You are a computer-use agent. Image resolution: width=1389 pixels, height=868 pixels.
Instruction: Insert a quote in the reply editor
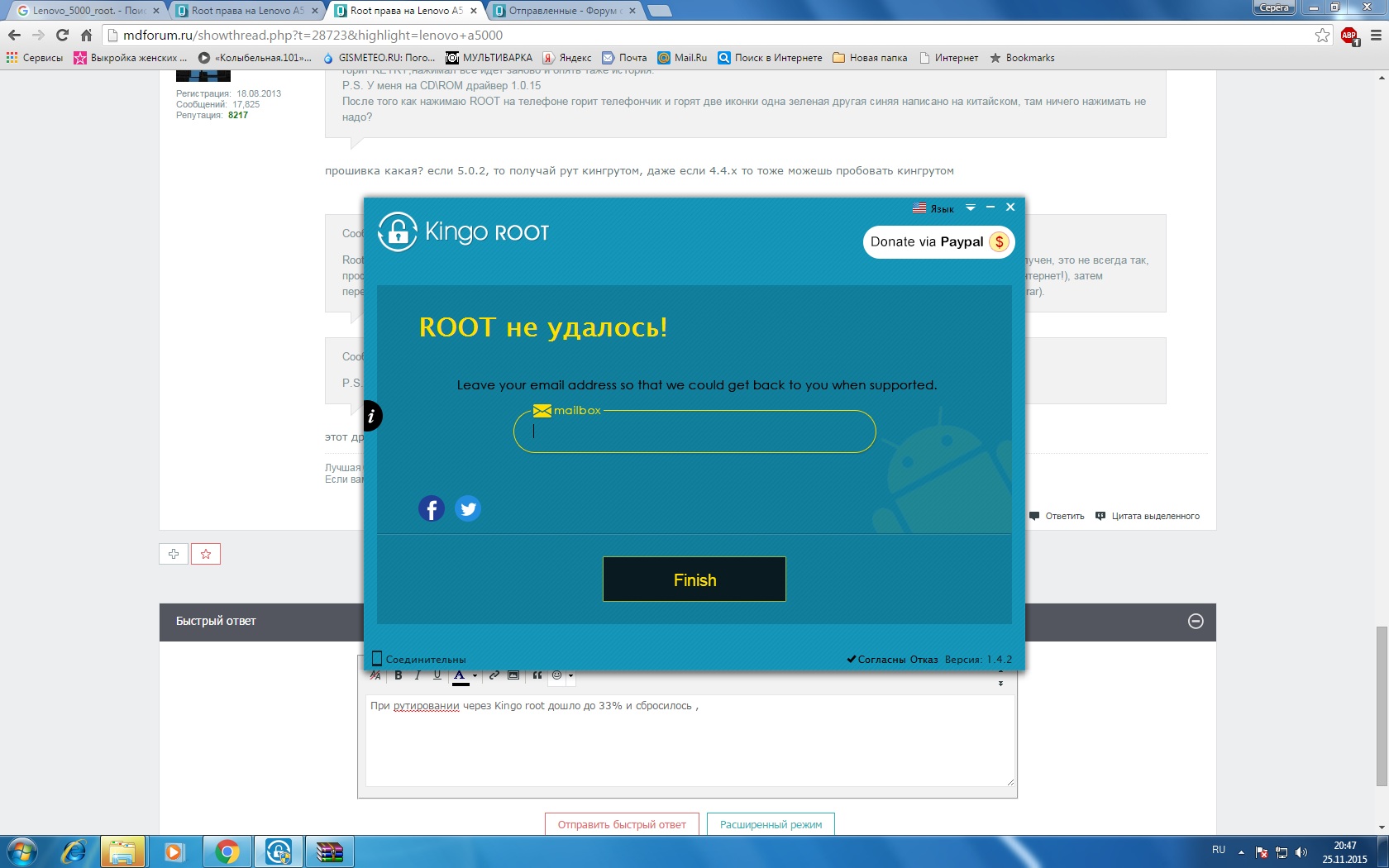[537, 675]
